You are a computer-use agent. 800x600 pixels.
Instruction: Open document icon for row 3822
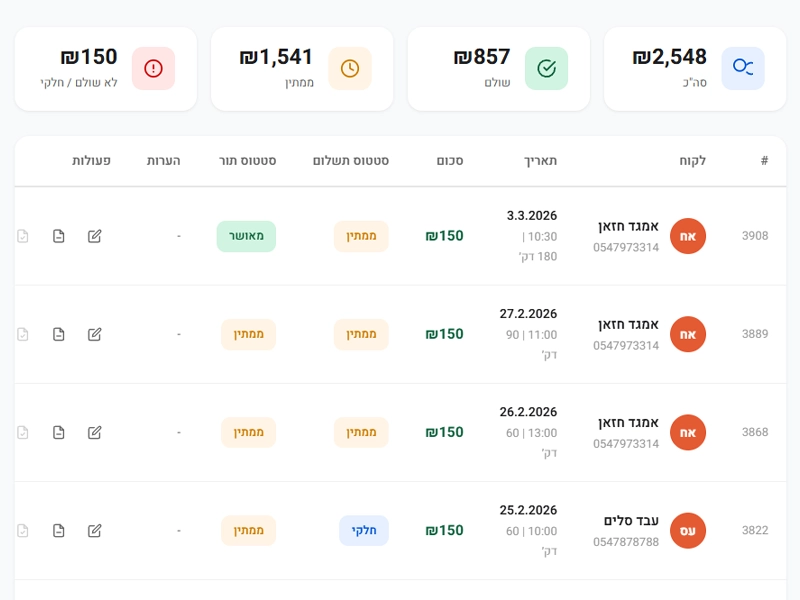(x=59, y=530)
